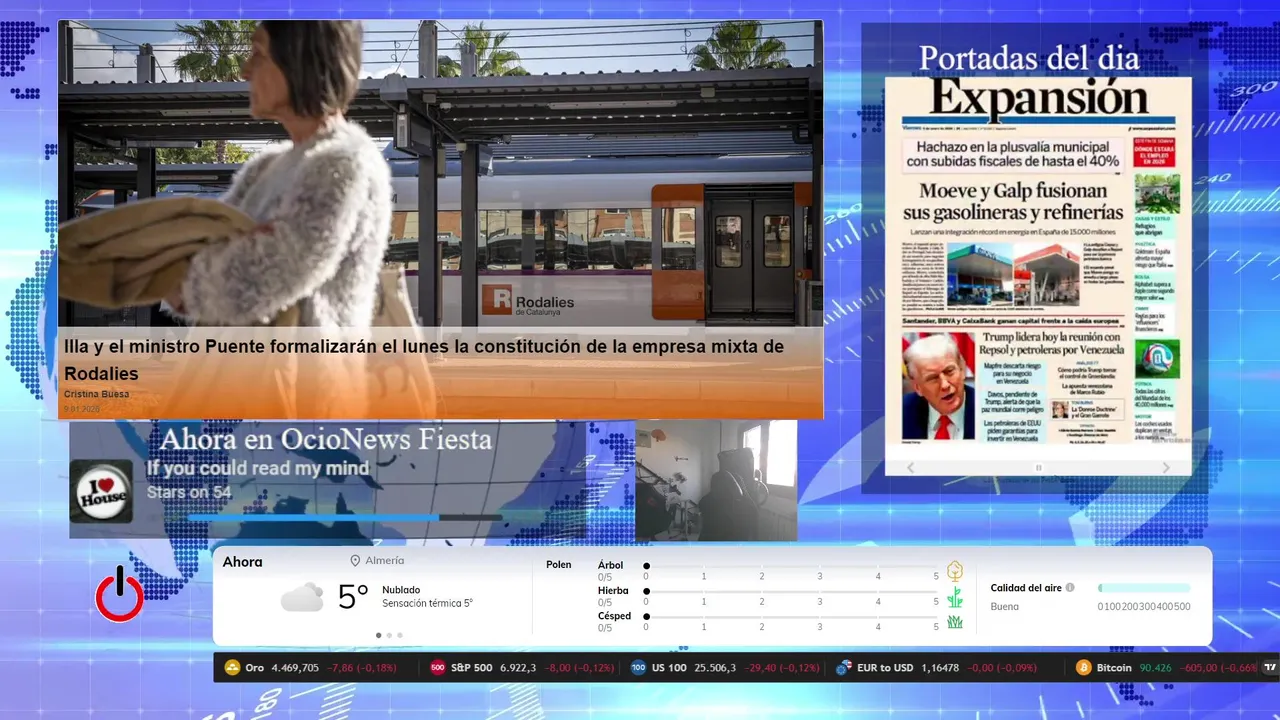Click the "Polen" label
Viewport: 1280px width, 720px height.
[x=559, y=565]
